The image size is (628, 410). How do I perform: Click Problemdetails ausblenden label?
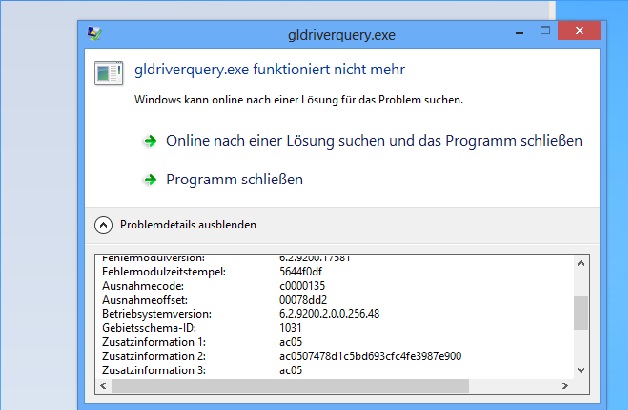pos(188,225)
